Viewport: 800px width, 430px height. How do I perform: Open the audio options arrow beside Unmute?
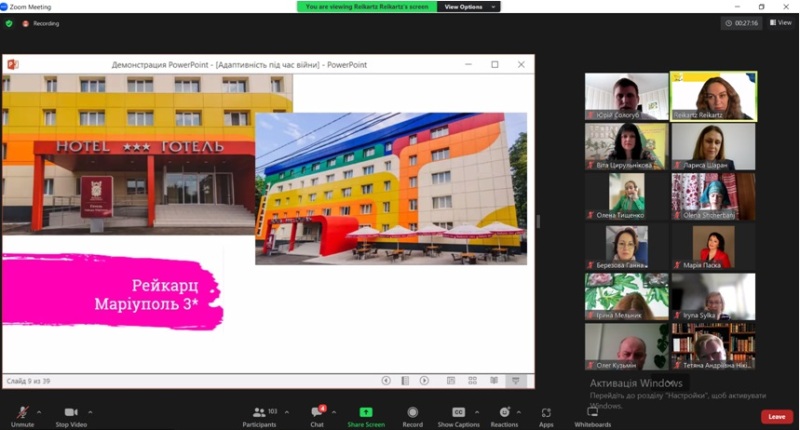[39, 412]
